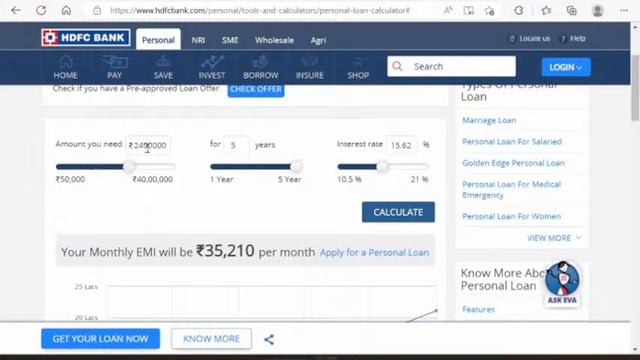Open Locate us link
The height and width of the screenshot is (360, 640).
(x=529, y=38)
